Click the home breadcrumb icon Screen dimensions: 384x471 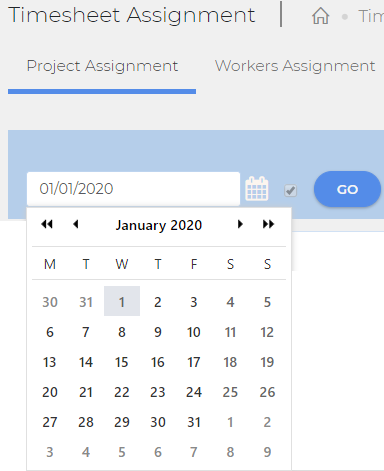[x=321, y=16]
